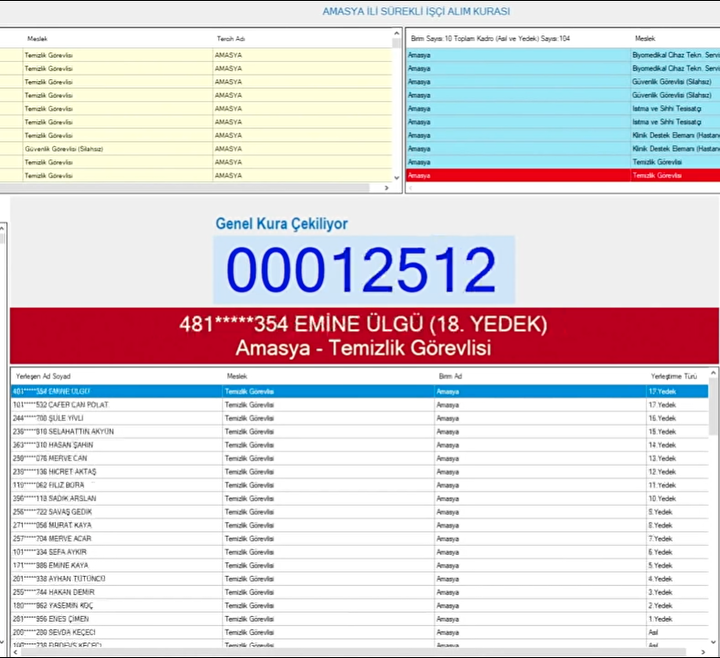Image resolution: width=720 pixels, height=658 pixels.
Task: Click the red EMİNE ÜLGÜ (18. YEDEK) banner
Action: coord(364,336)
